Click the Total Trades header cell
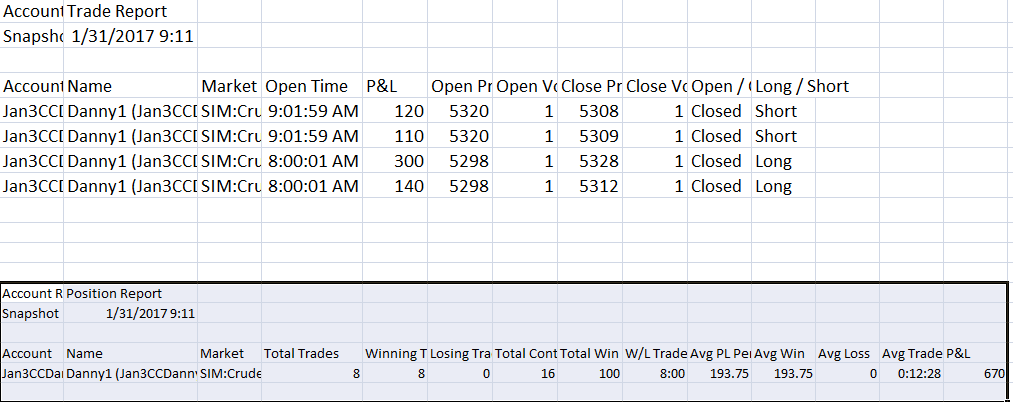1013x402 pixels. coord(311,354)
